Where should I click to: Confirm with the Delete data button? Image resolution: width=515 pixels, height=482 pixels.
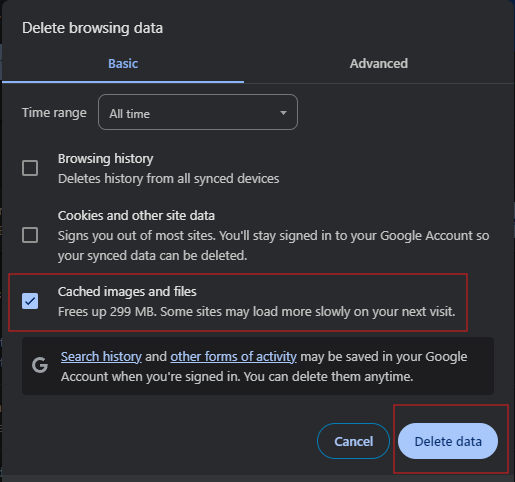pyautogui.click(x=448, y=441)
